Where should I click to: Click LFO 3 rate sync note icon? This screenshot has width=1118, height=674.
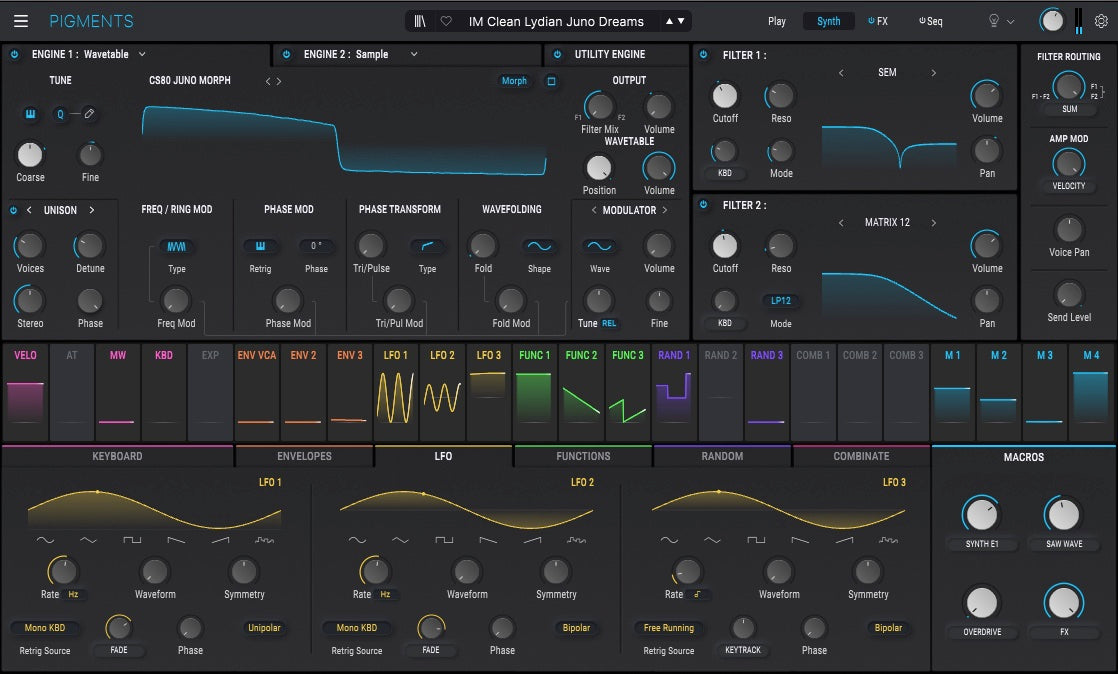coord(697,594)
